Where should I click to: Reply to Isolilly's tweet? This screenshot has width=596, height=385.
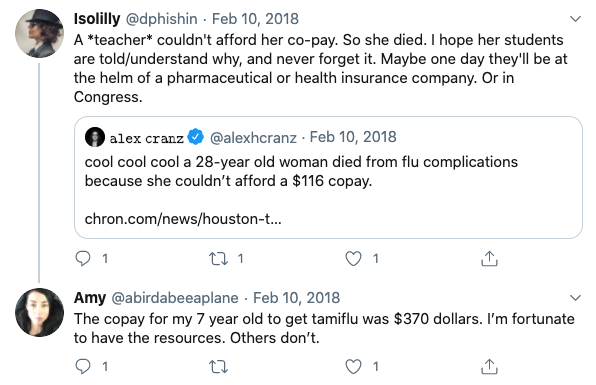tap(83, 258)
